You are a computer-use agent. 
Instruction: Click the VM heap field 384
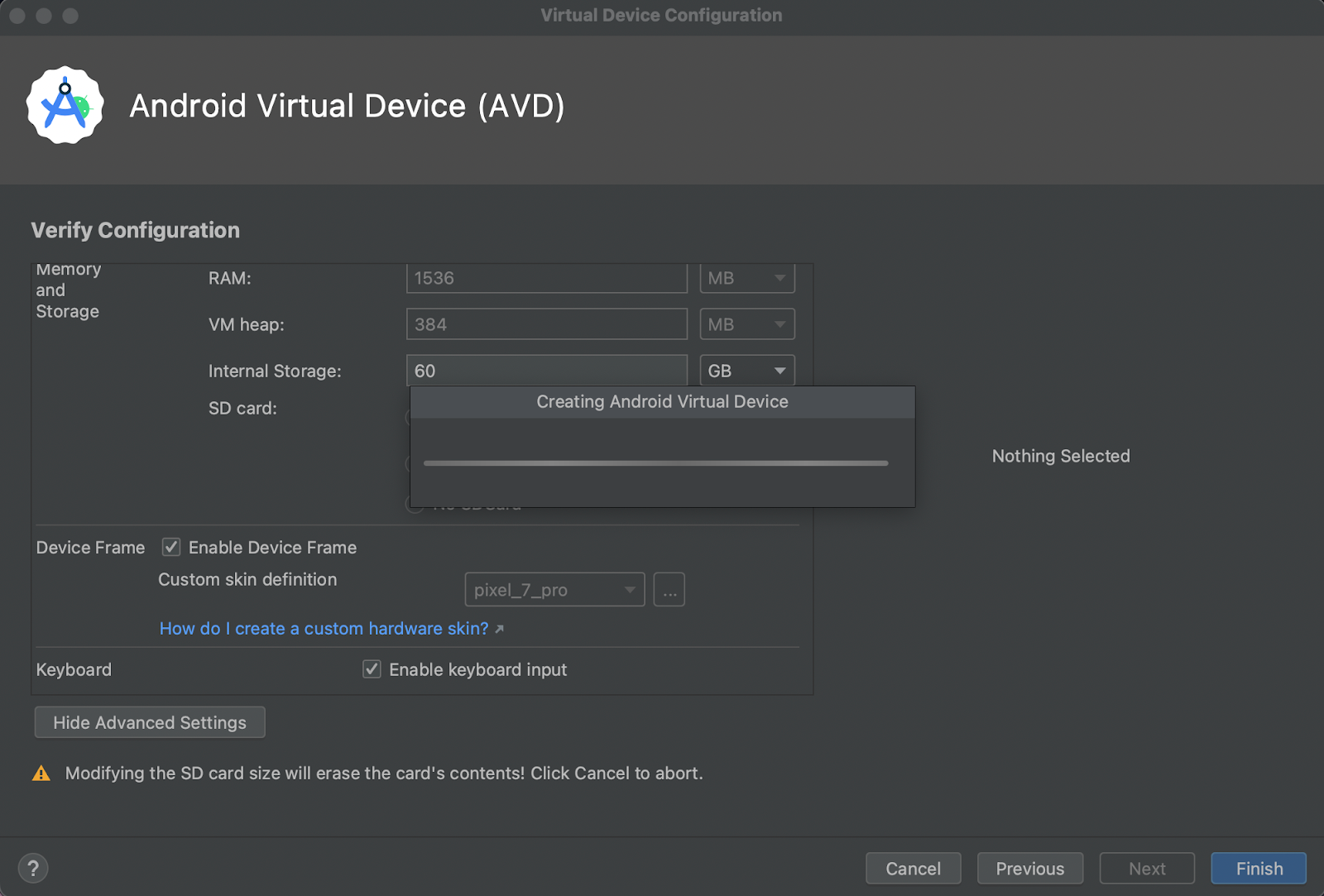coord(547,324)
